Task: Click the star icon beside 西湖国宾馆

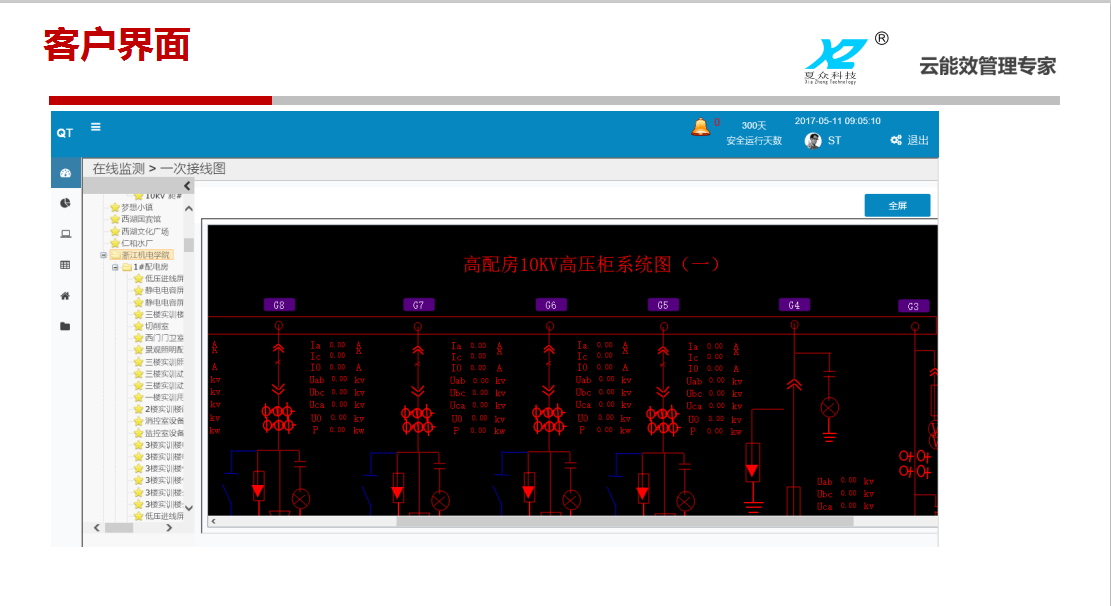Action: [x=115, y=220]
